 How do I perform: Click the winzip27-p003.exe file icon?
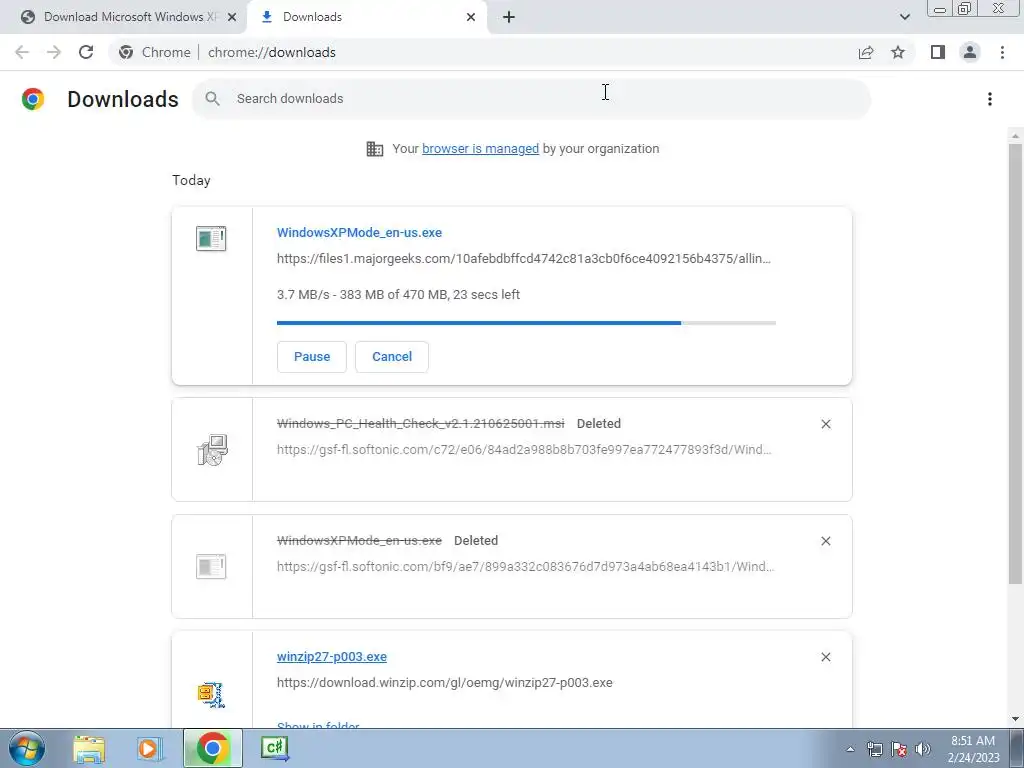tap(211, 695)
